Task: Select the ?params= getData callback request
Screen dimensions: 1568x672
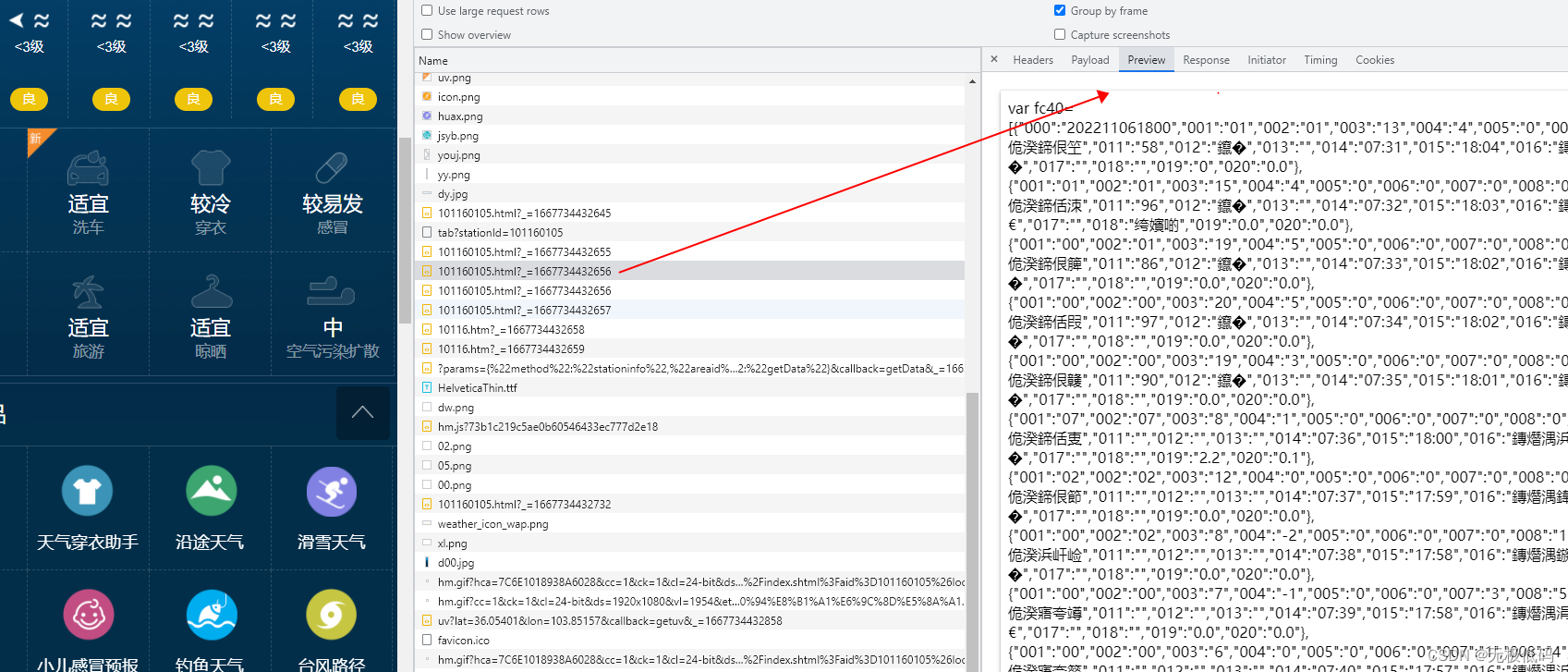Action: [x=689, y=369]
